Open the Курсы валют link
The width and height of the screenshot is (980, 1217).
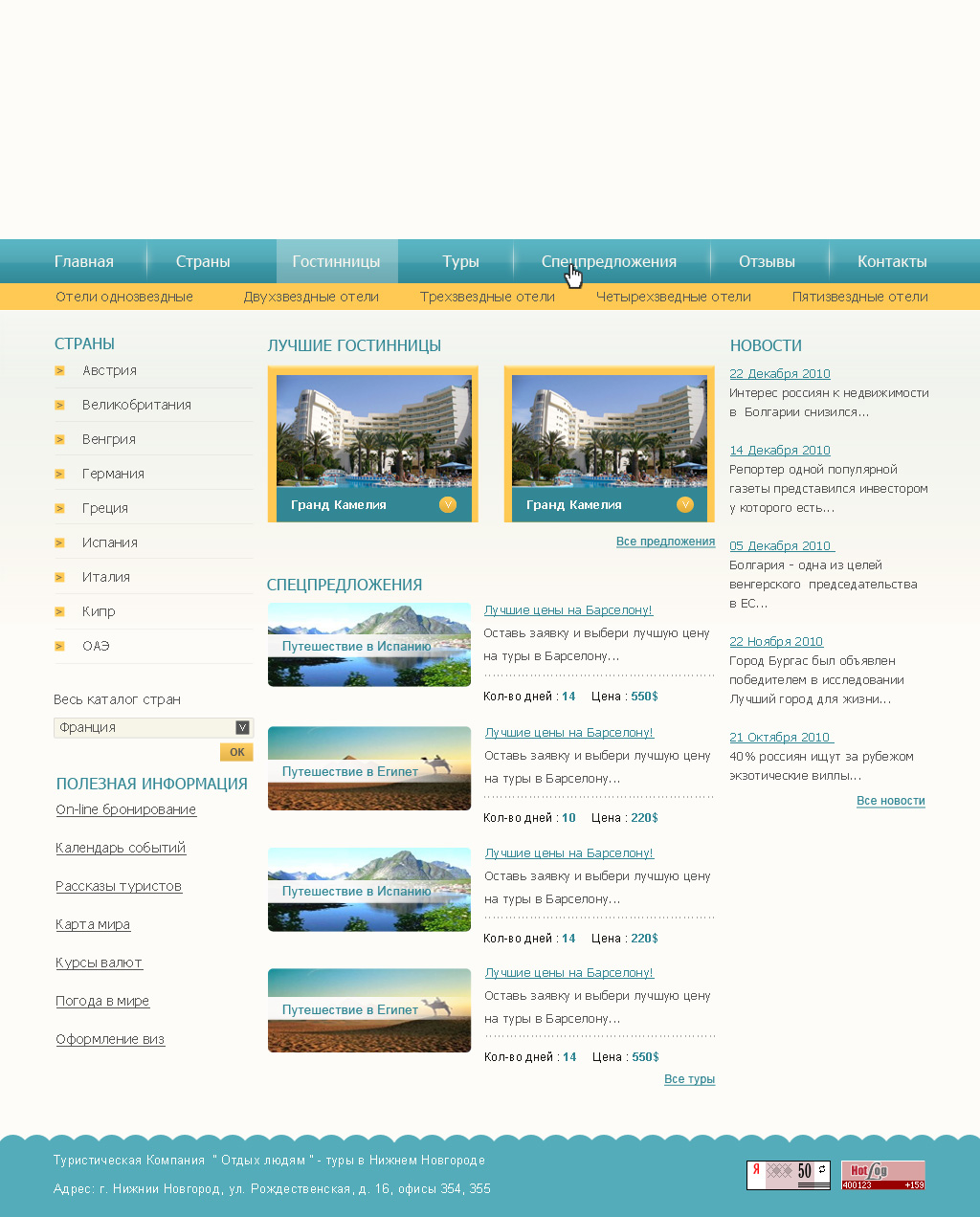(99, 963)
